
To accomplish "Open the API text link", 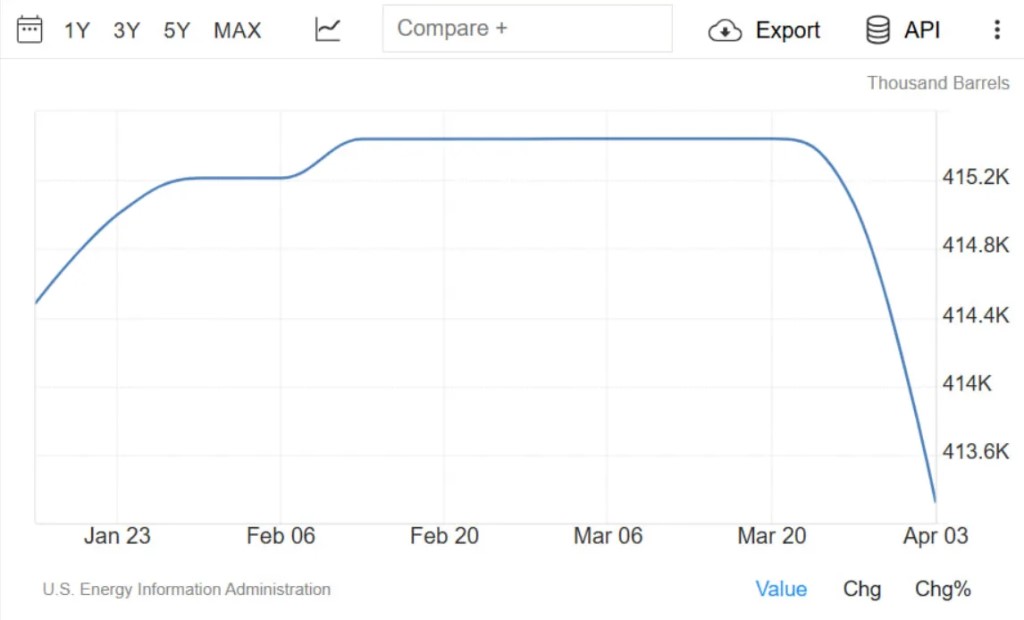I will click(x=922, y=30).
